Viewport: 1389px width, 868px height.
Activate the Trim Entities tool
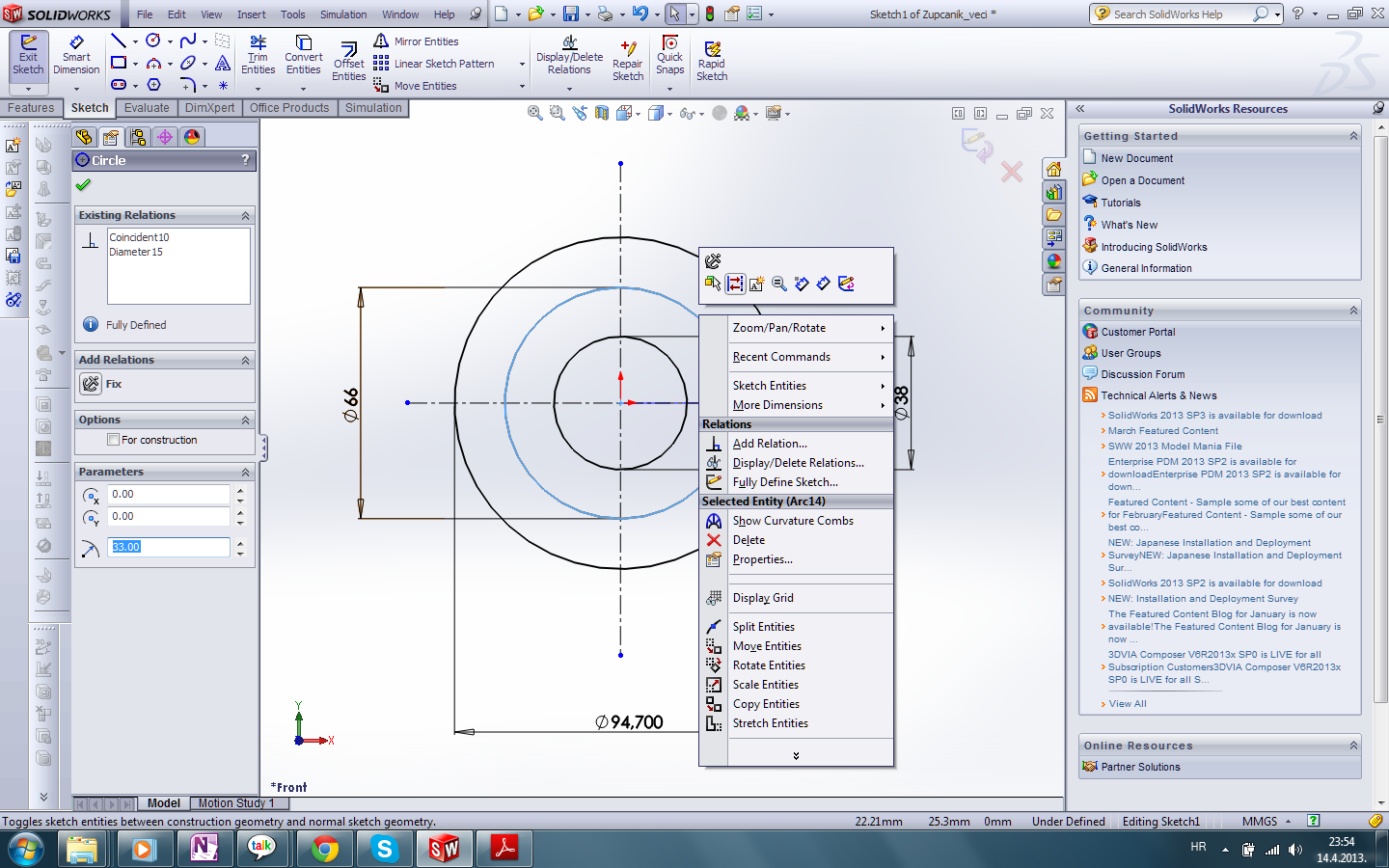pos(258,55)
